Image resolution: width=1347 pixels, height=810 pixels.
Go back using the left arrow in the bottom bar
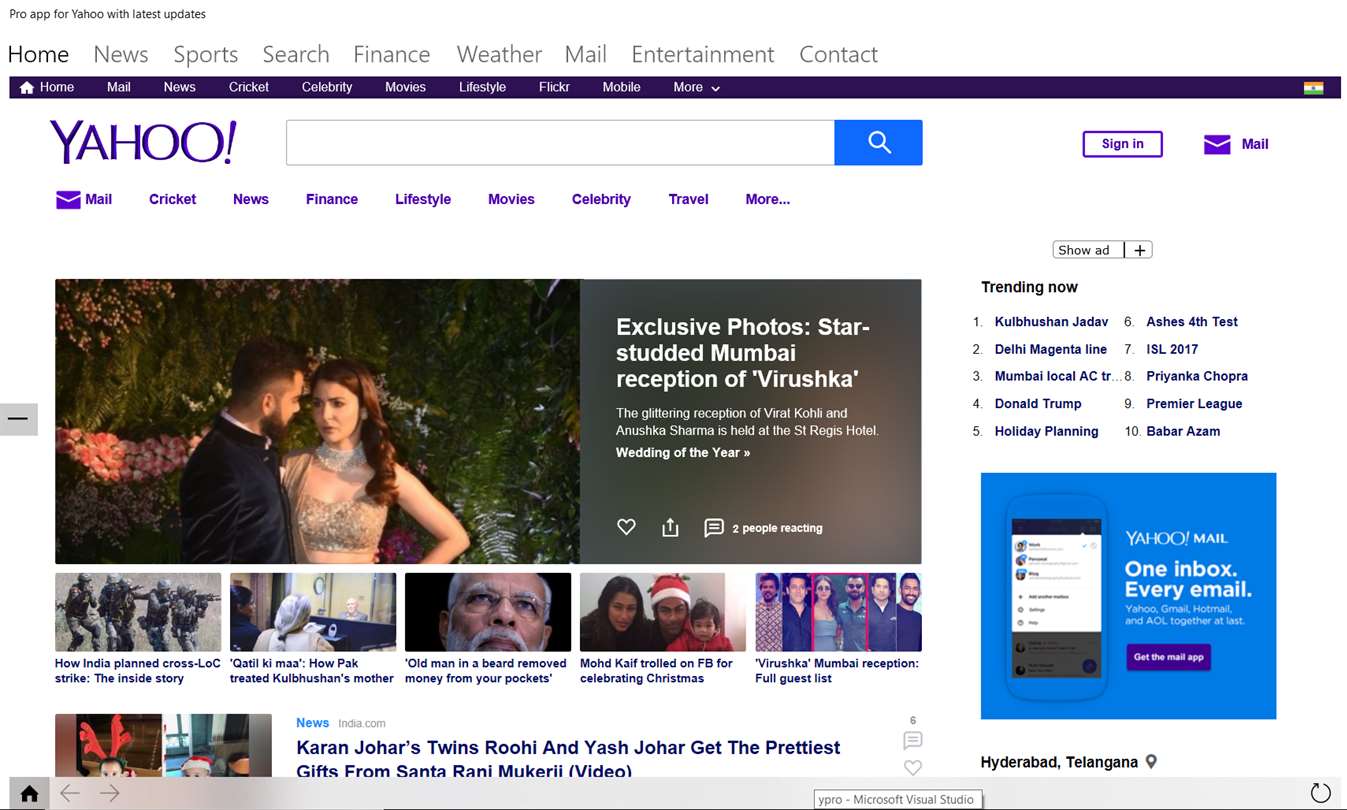[x=69, y=793]
